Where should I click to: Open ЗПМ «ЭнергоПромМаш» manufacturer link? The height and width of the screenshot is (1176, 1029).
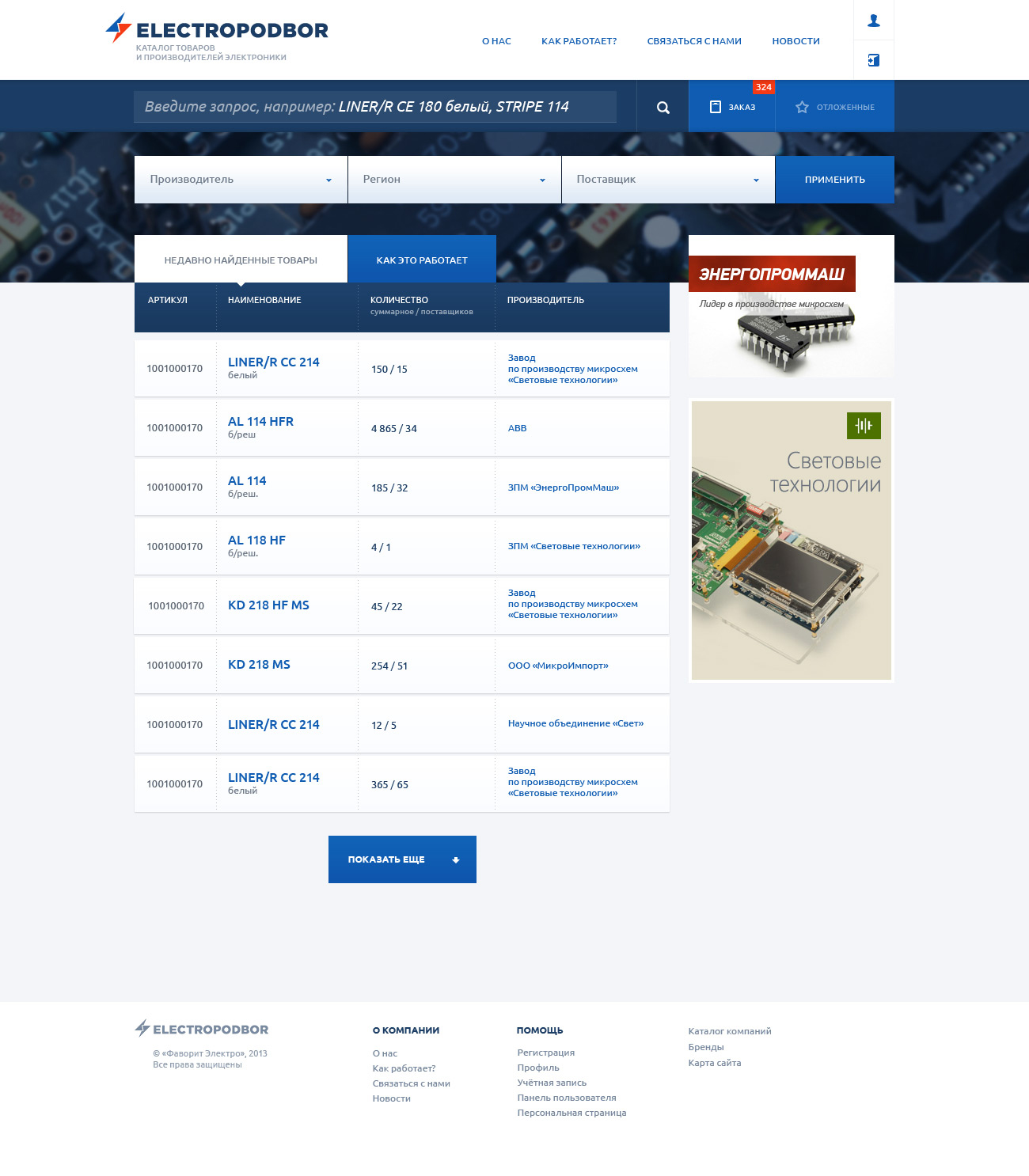tap(564, 487)
